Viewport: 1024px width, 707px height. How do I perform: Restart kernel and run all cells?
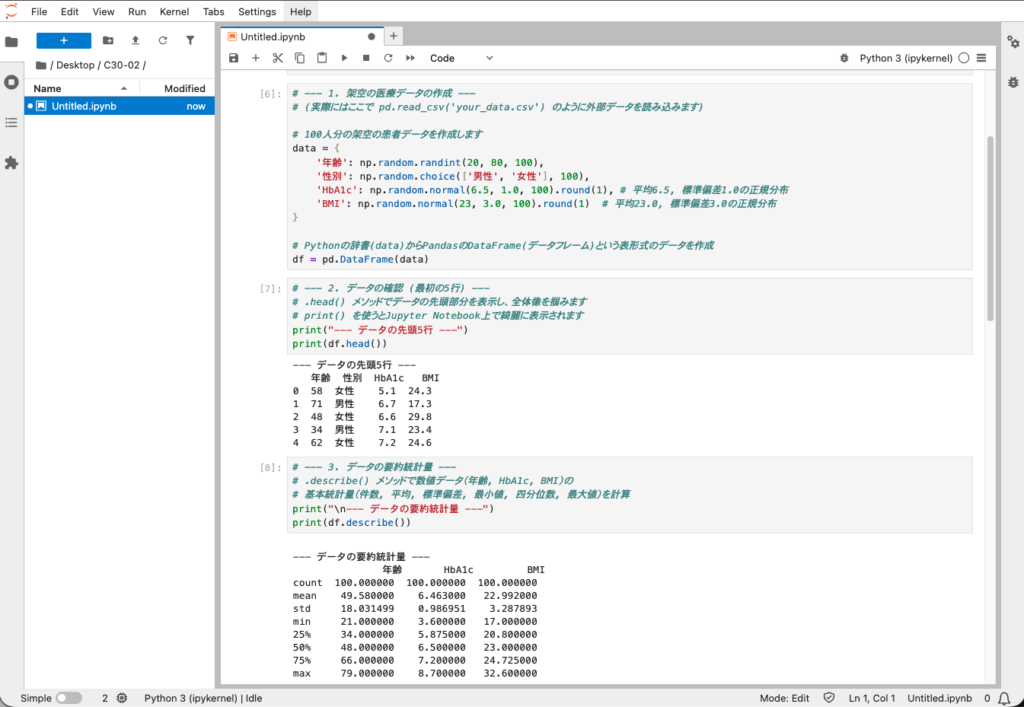(410, 58)
